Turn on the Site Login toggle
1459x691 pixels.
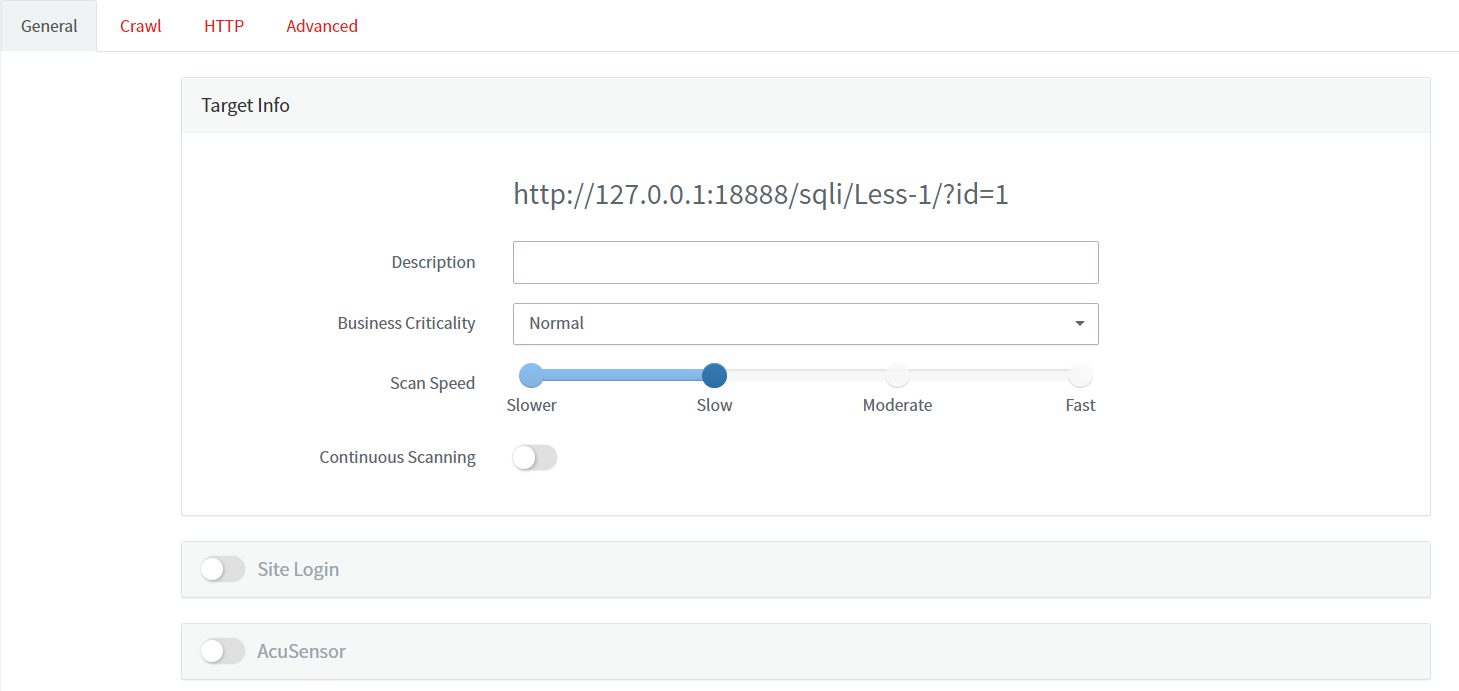click(222, 569)
